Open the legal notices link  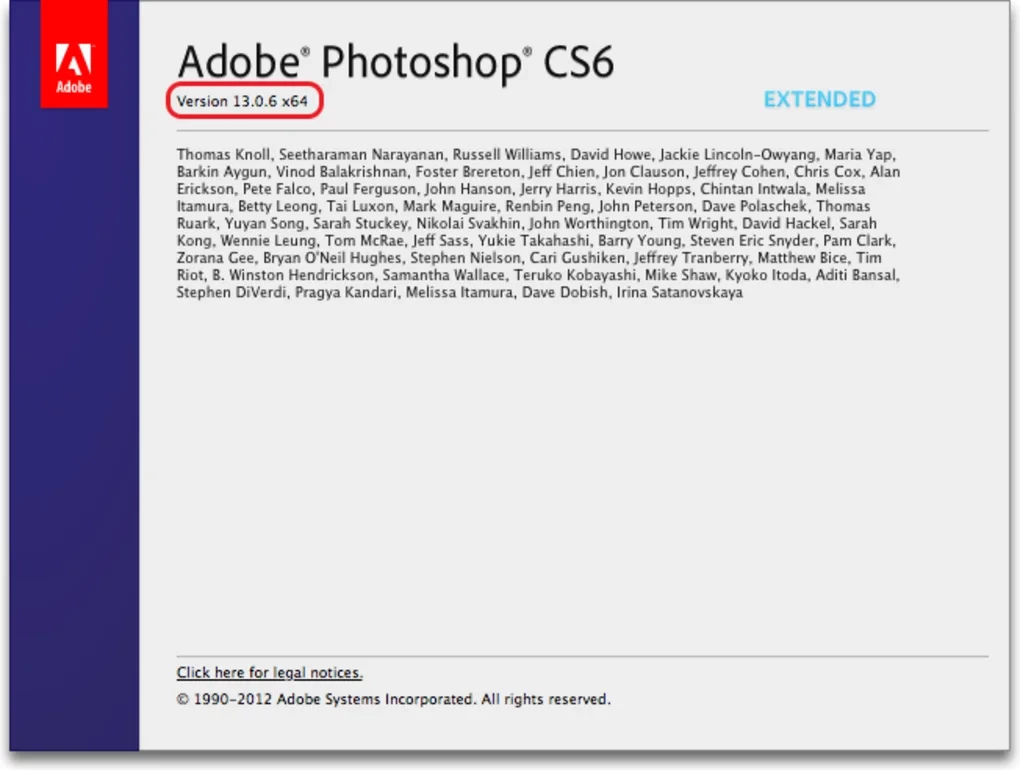pyautogui.click(x=269, y=673)
